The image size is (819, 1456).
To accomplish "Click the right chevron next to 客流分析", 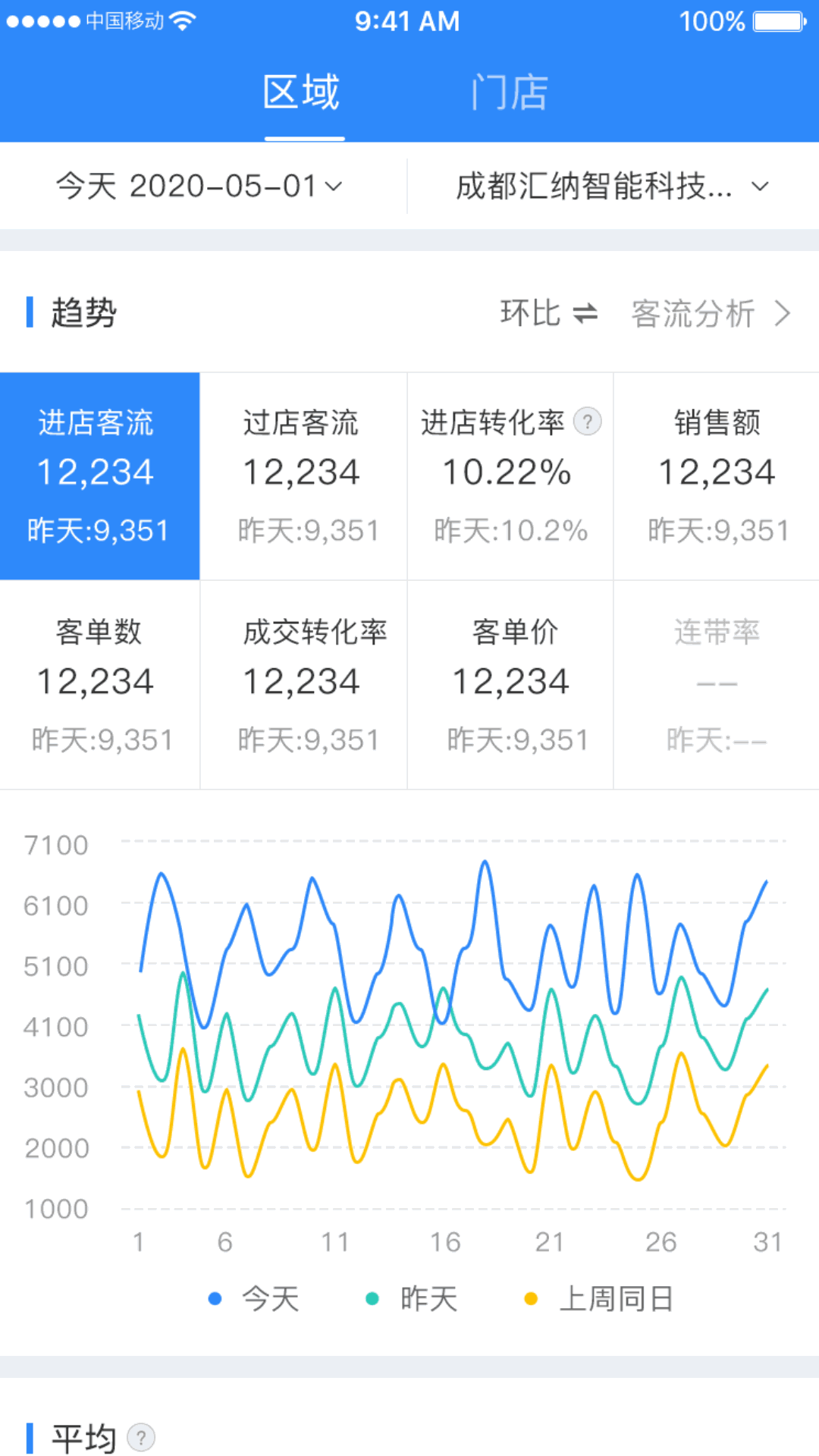I will pos(783,313).
